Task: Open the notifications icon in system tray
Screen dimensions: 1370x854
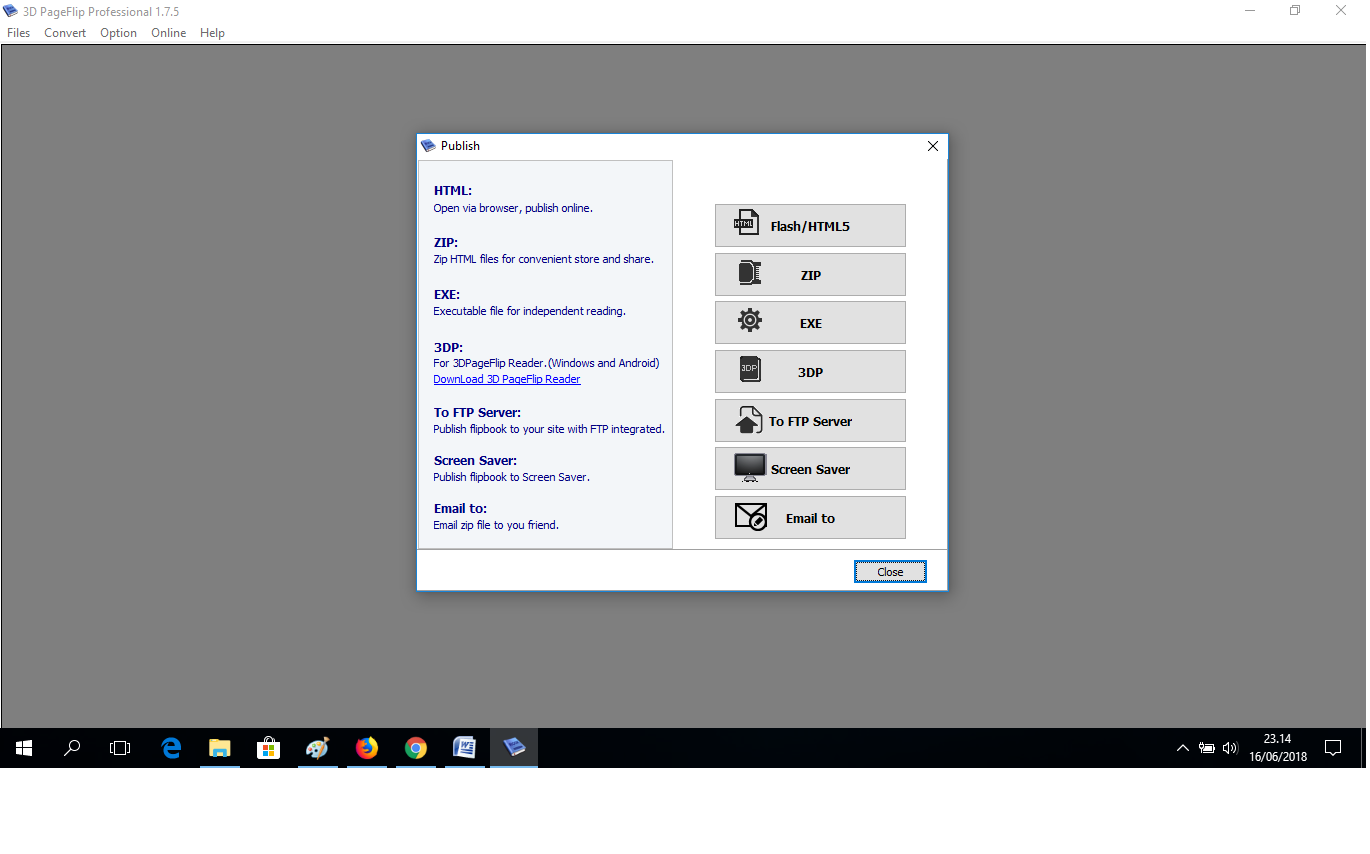Action: tap(1334, 747)
